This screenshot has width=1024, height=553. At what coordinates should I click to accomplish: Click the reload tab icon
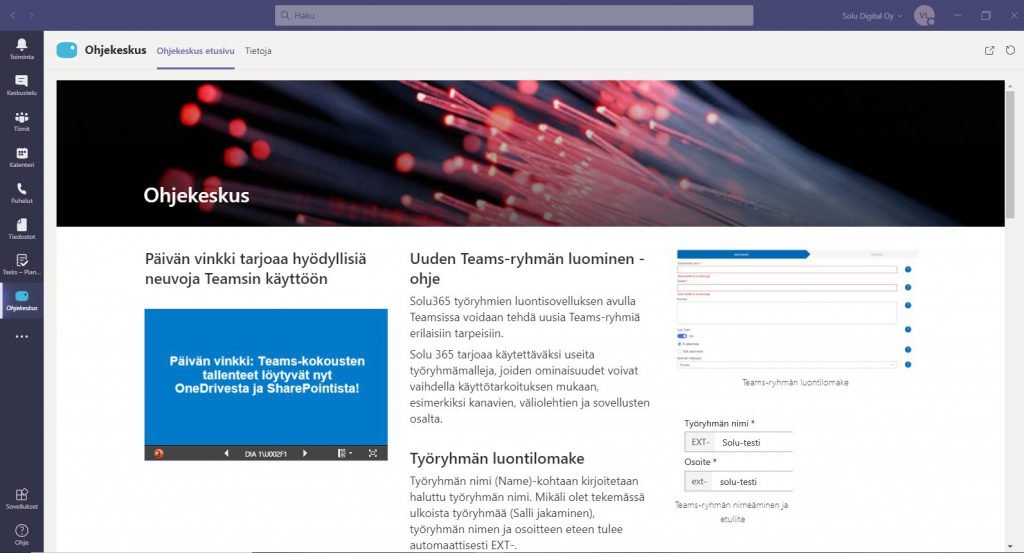(1010, 50)
